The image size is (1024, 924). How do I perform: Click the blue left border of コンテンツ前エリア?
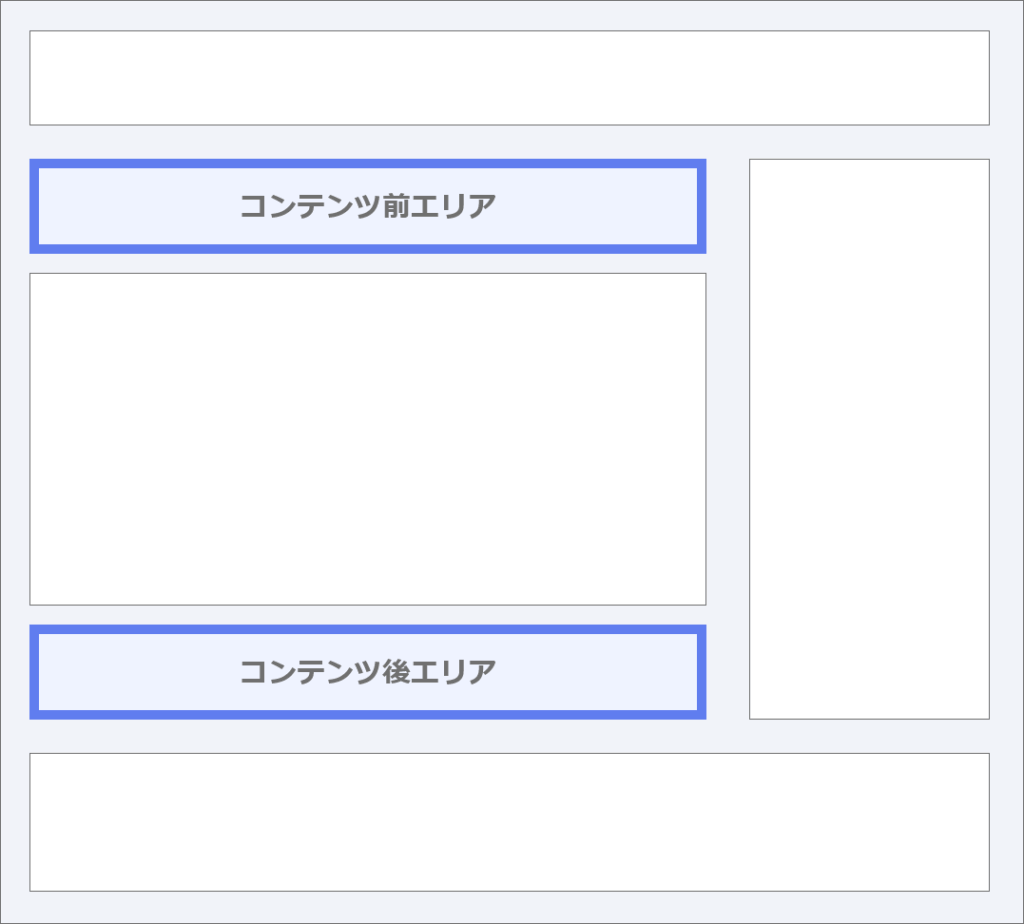(34, 207)
